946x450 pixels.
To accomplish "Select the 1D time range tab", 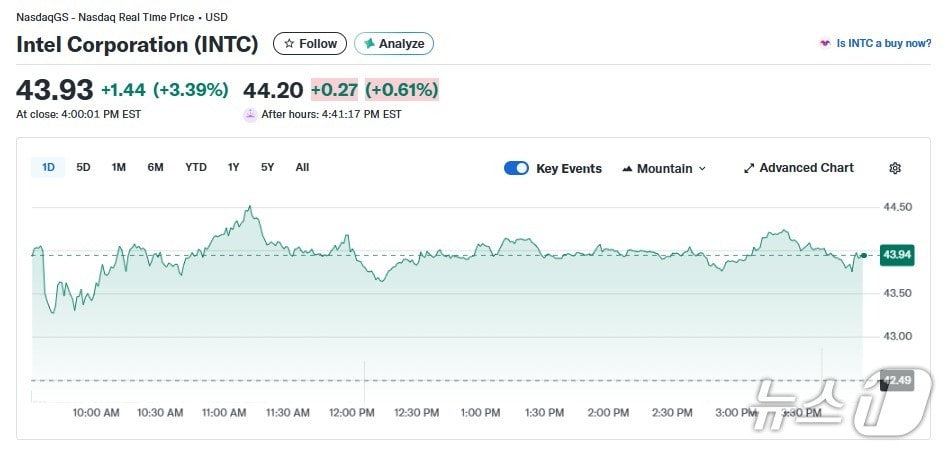I will pyautogui.click(x=48, y=167).
